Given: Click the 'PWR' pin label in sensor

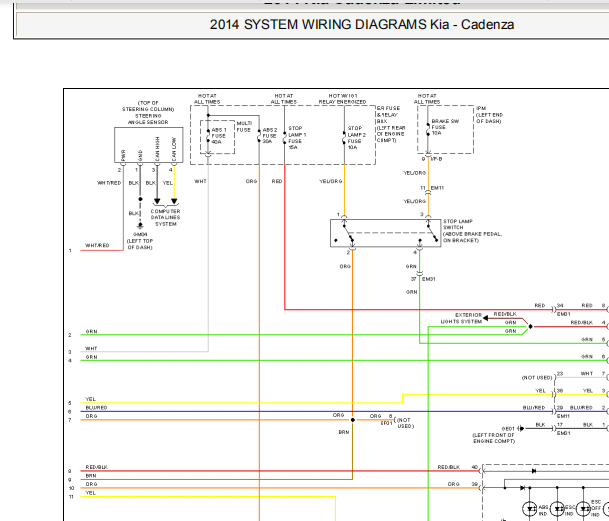Looking at the screenshot, I should click(124, 155).
